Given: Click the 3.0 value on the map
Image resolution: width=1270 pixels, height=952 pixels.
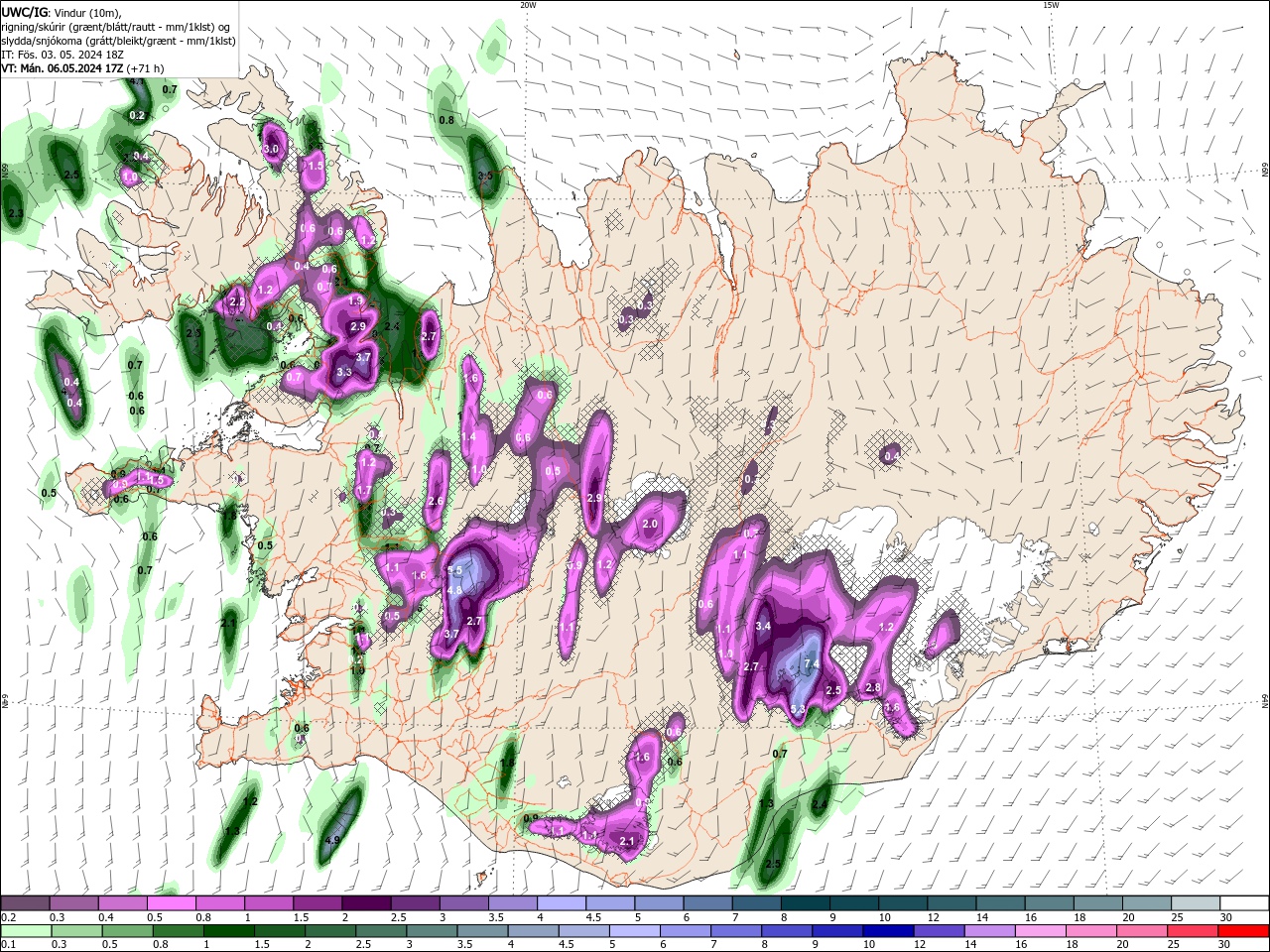Looking at the screenshot, I should click(x=271, y=150).
